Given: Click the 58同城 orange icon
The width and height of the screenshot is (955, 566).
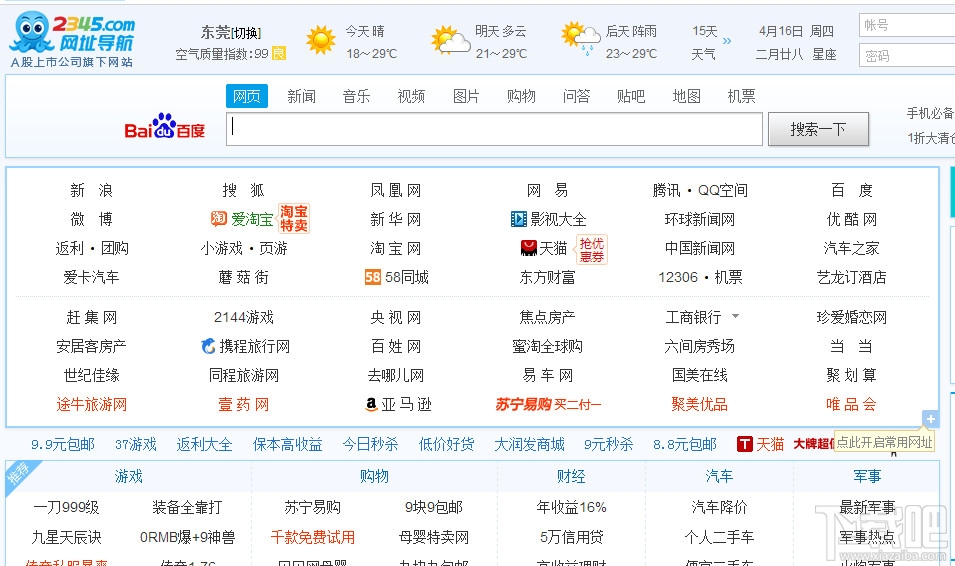Looking at the screenshot, I should tap(373, 277).
